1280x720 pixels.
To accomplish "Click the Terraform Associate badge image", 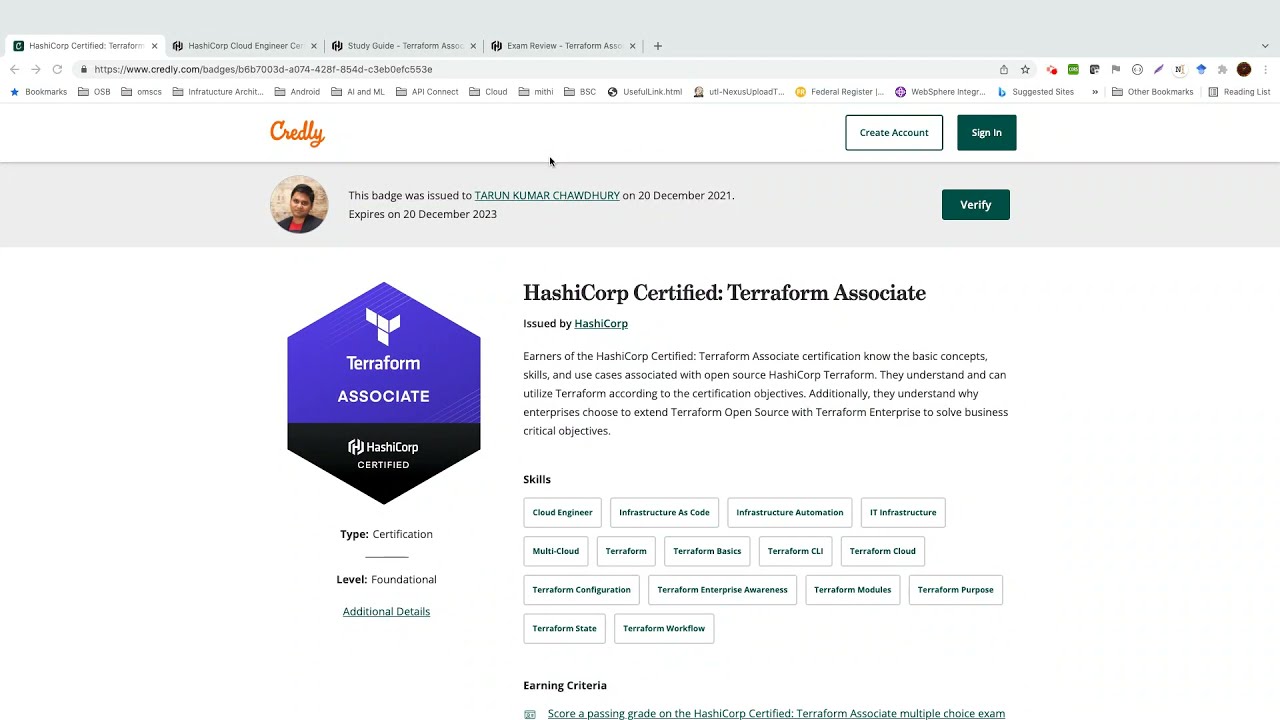I will click(384, 393).
